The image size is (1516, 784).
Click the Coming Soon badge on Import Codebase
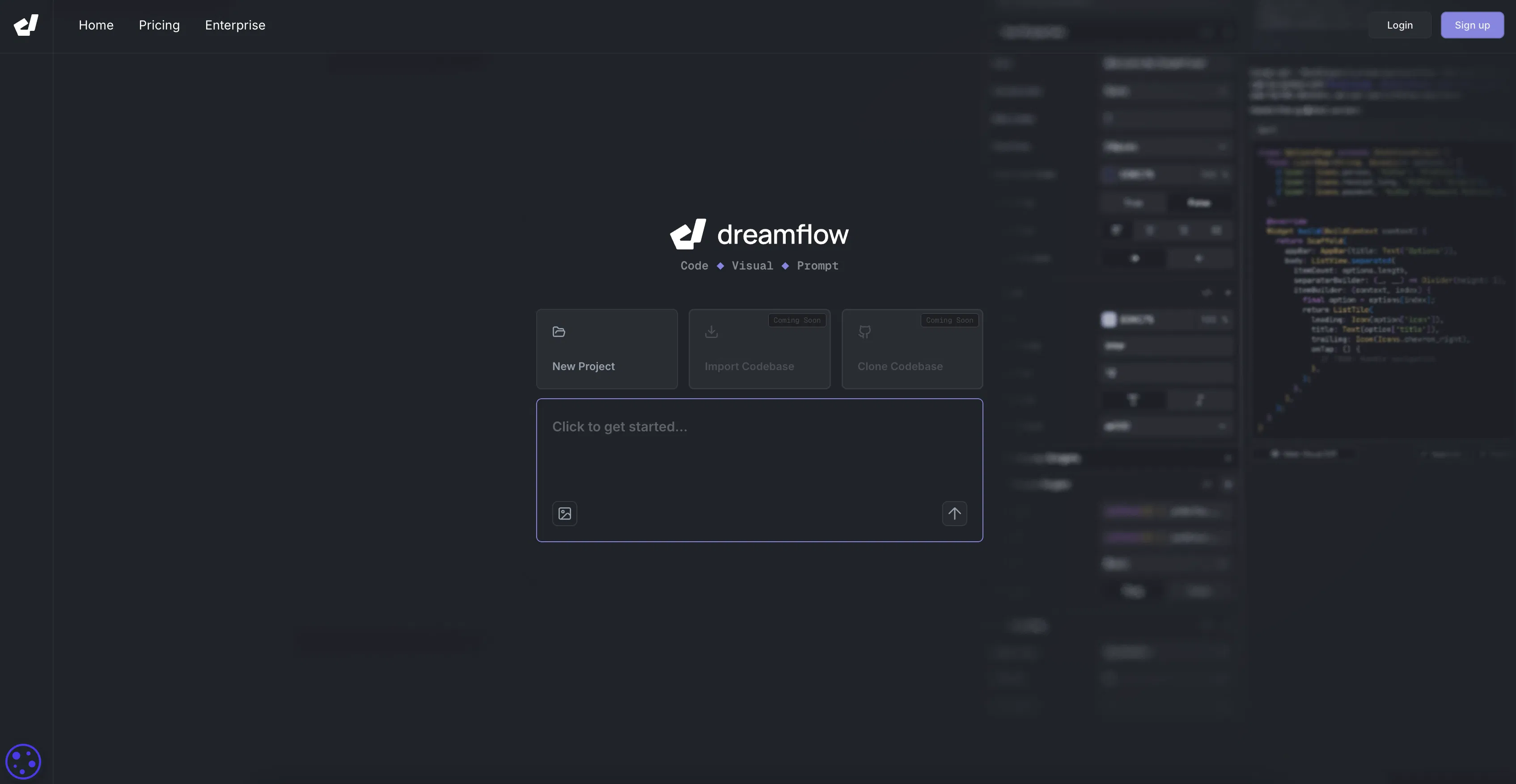pyautogui.click(x=797, y=320)
